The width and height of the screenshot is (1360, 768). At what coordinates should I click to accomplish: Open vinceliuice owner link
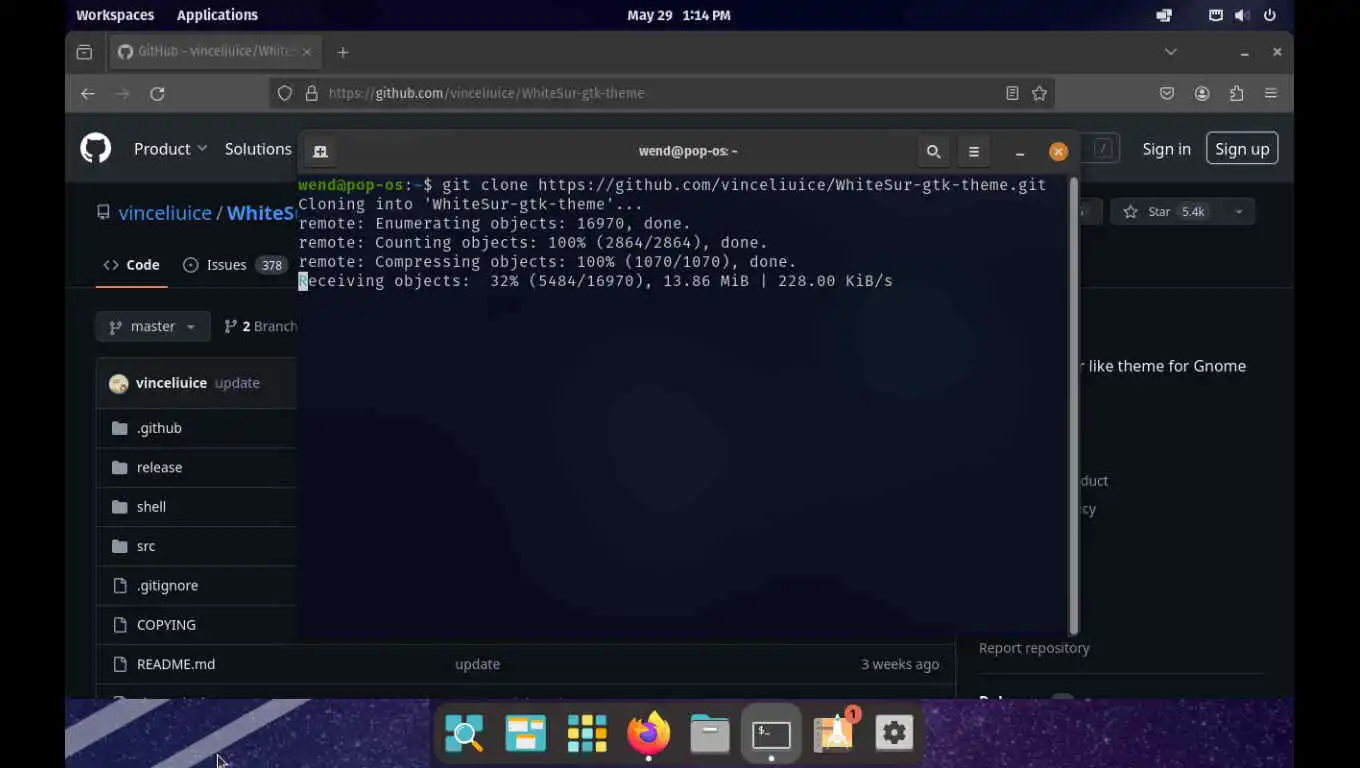click(165, 213)
